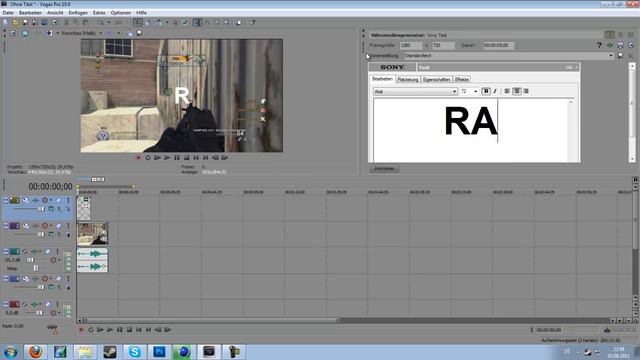Viewport: 640px width, 360px height.
Task: Solo video track 1
Action: tap(68, 200)
